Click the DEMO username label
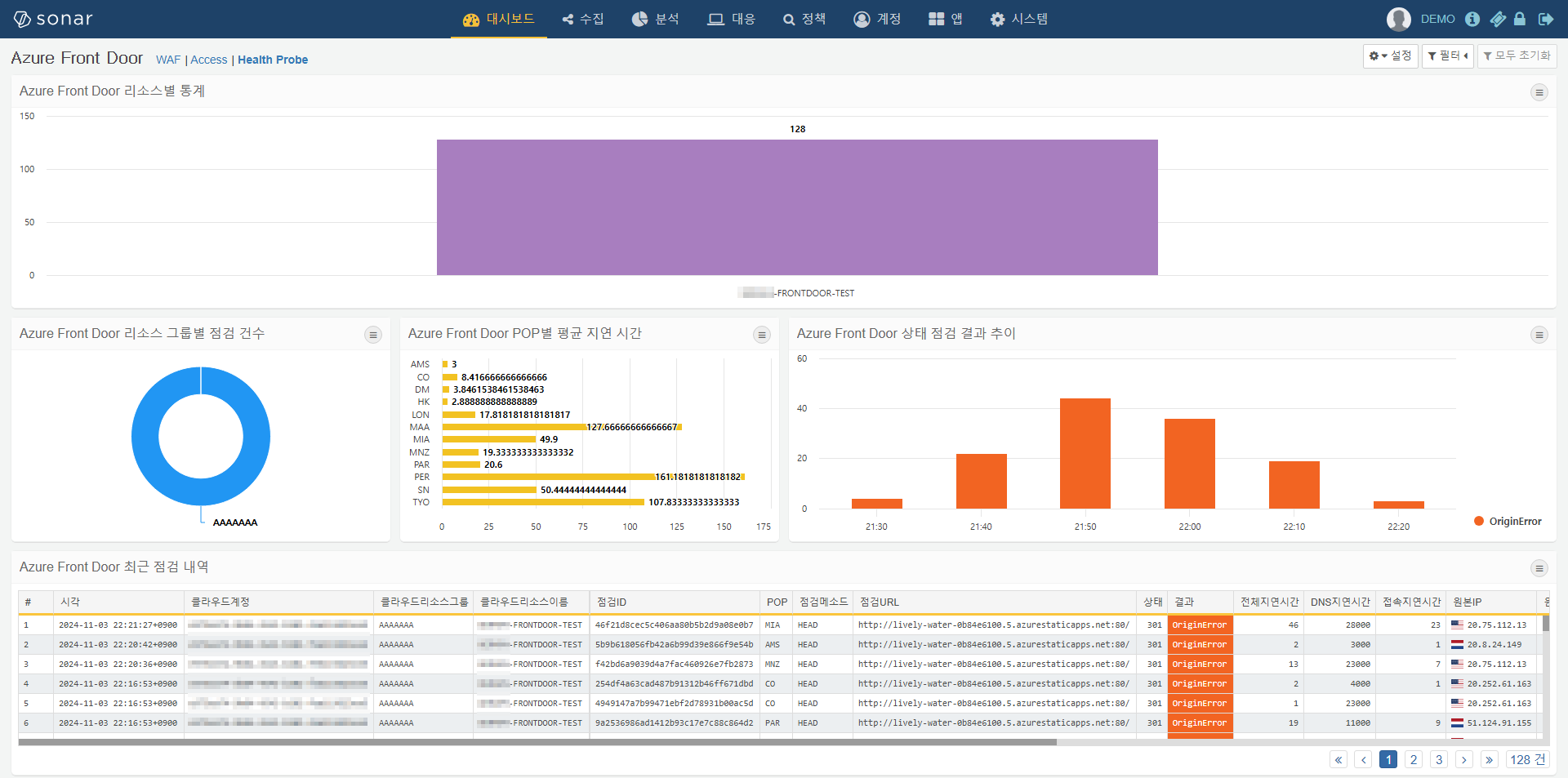The width and height of the screenshot is (1568, 778). (x=1437, y=19)
